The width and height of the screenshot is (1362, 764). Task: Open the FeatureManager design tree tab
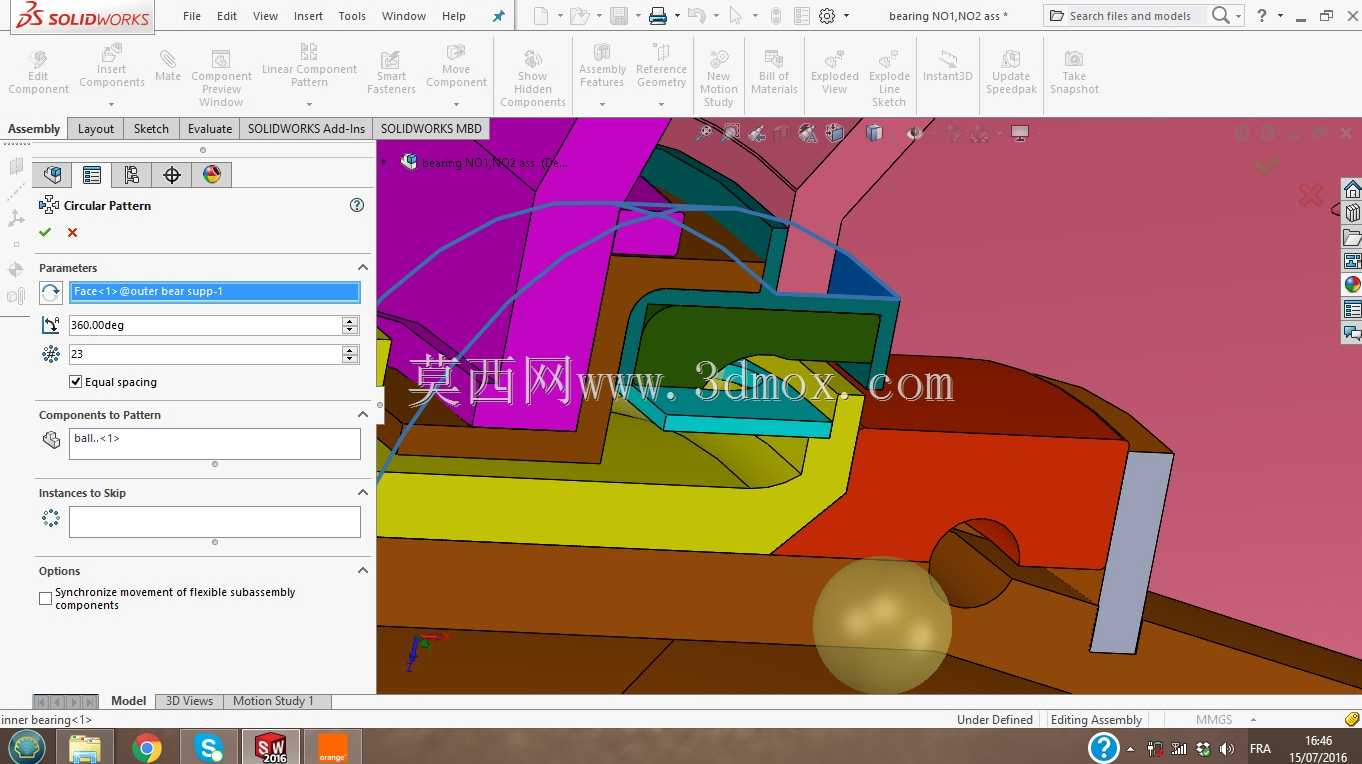coord(52,175)
